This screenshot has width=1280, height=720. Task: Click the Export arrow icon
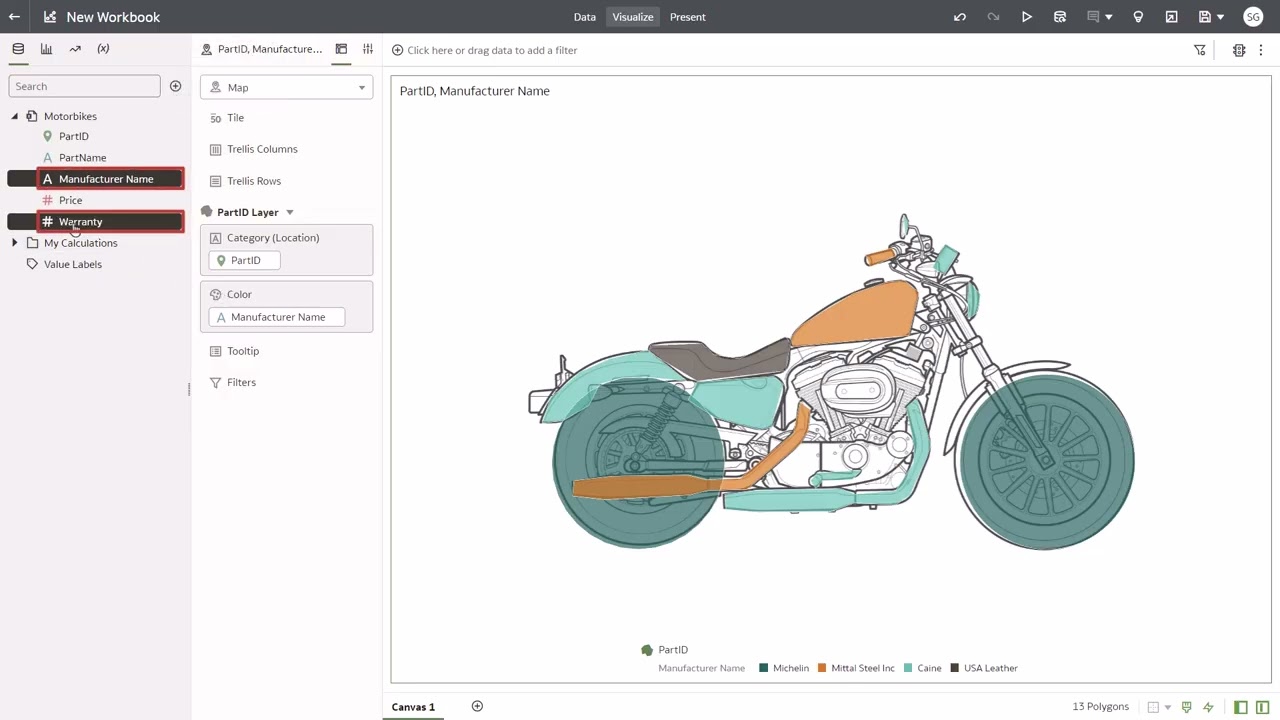pos(1171,17)
